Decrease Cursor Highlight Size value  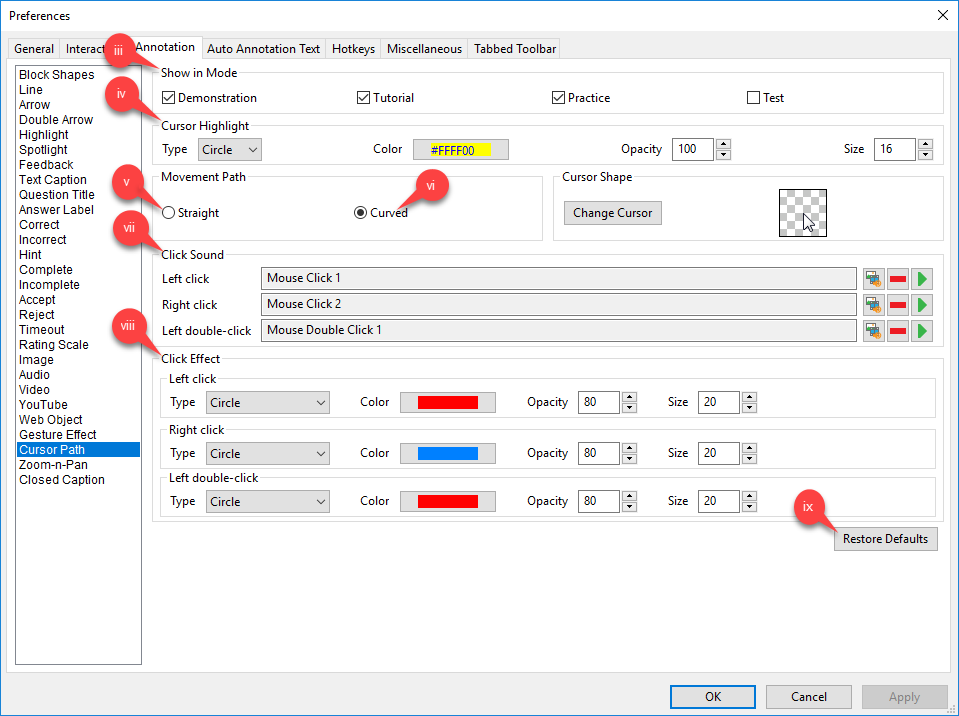pyautogui.click(x=925, y=155)
